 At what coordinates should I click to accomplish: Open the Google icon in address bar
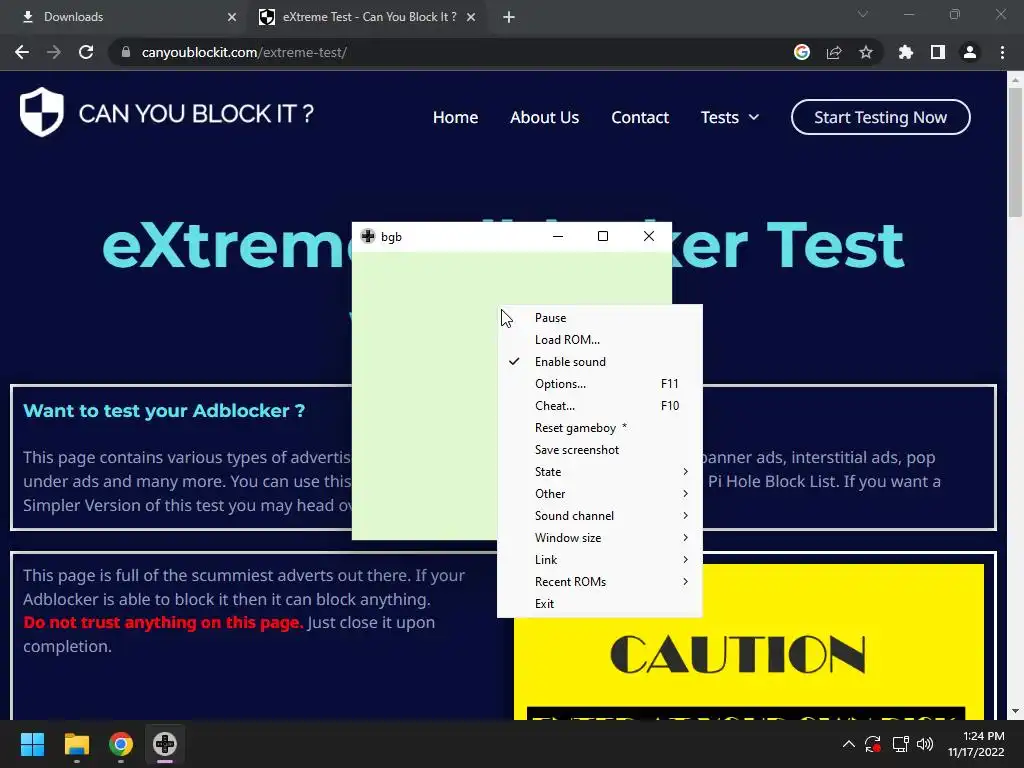click(802, 52)
